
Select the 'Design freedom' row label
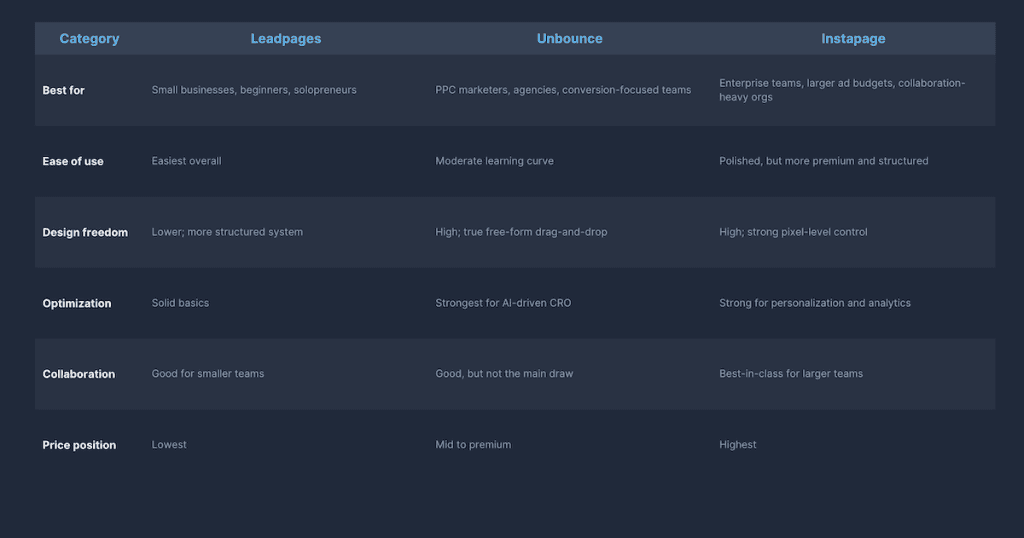[85, 232]
